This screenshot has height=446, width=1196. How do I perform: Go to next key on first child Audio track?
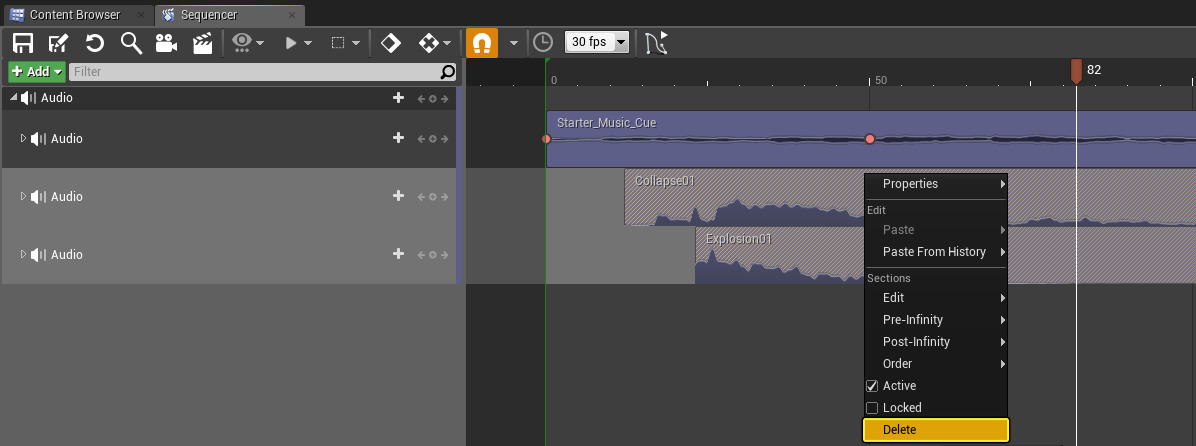click(x=444, y=139)
